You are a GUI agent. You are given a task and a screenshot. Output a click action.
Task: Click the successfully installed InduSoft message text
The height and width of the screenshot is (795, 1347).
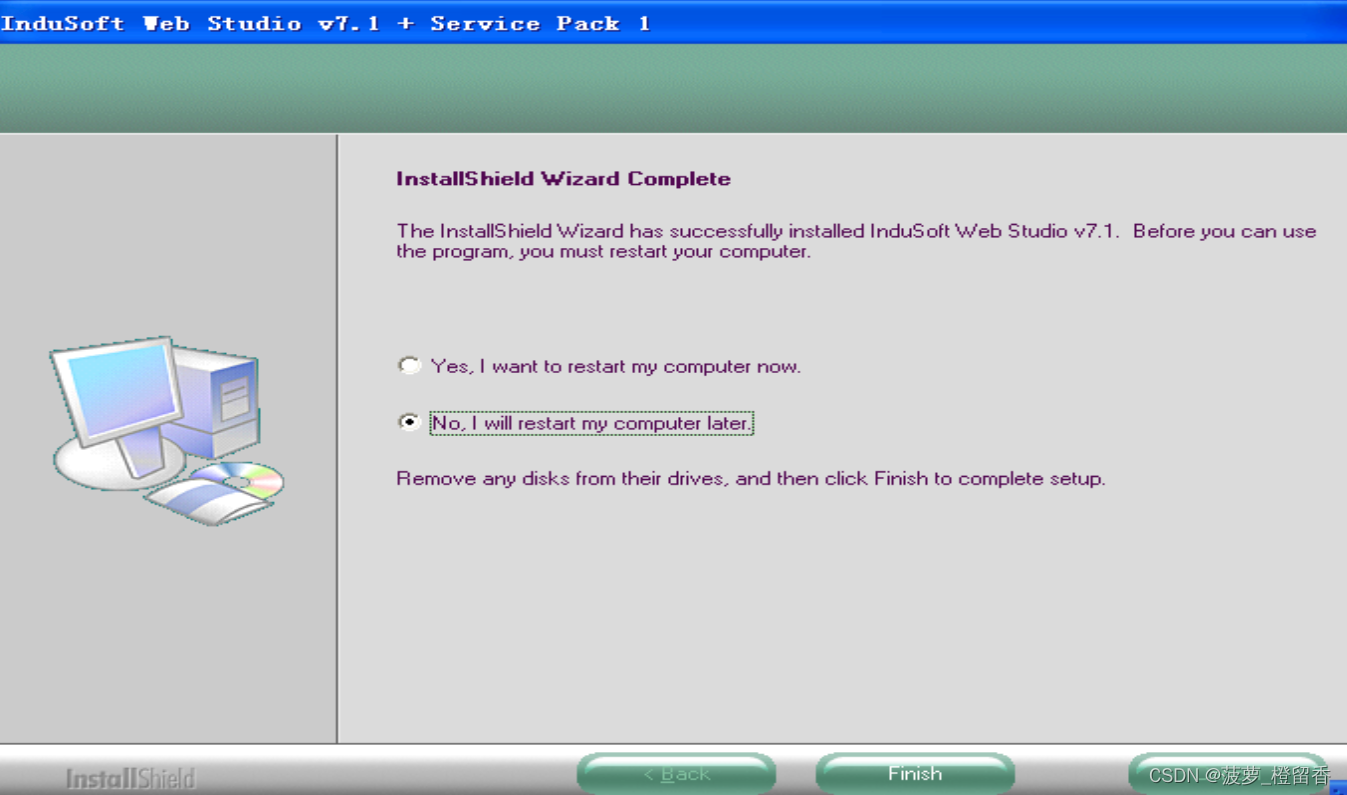(856, 241)
